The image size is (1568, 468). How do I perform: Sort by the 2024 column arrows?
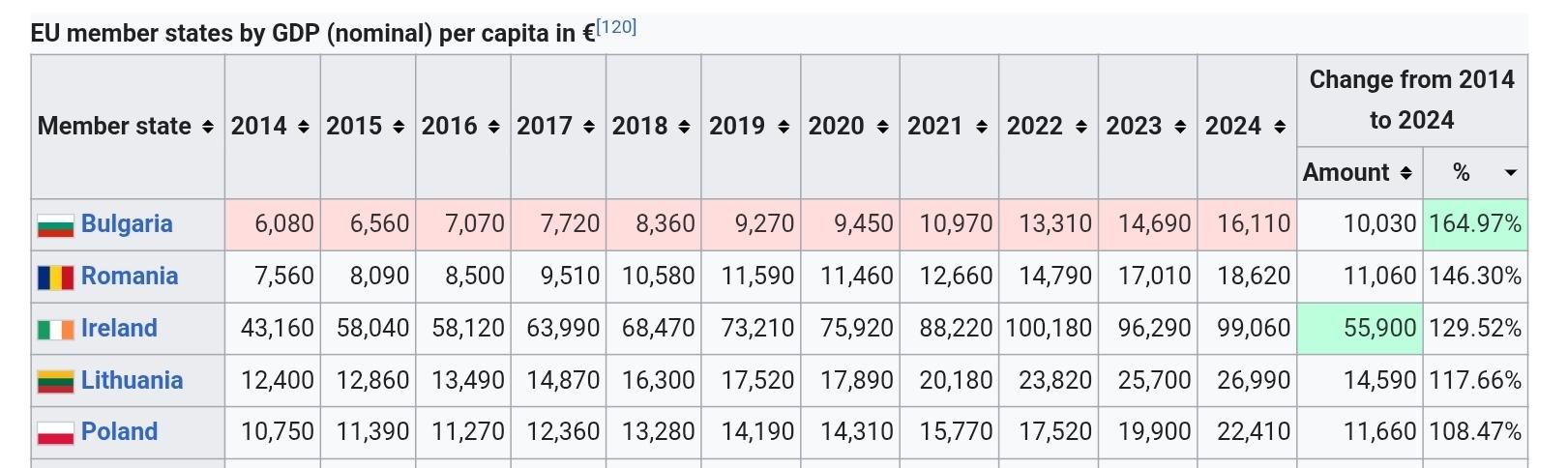pos(1280,127)
